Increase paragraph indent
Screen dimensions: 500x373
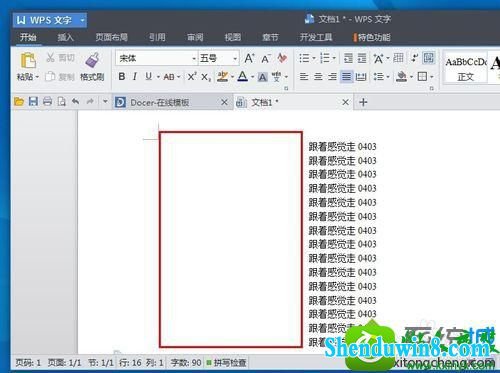click(362, 58)
